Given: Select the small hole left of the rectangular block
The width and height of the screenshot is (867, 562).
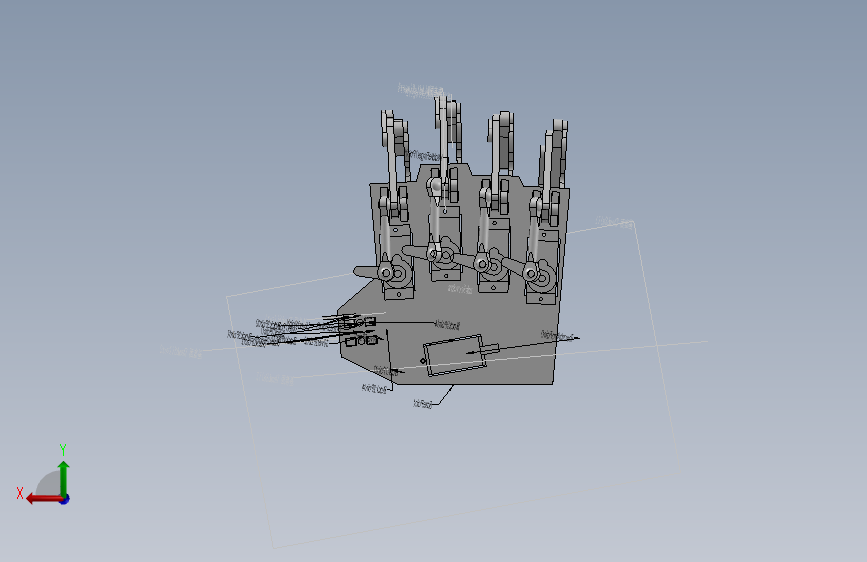Looking at the screenshot, I should 423,361.
